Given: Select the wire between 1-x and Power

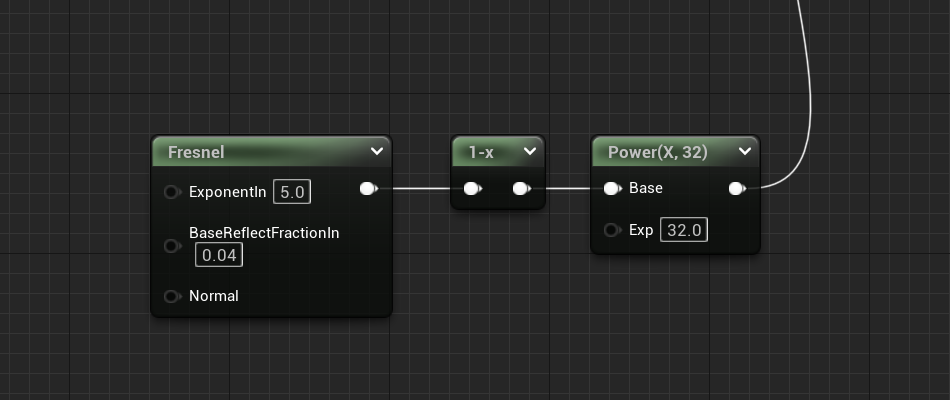Looking at the screenshot, I should (x=568, y=188).
